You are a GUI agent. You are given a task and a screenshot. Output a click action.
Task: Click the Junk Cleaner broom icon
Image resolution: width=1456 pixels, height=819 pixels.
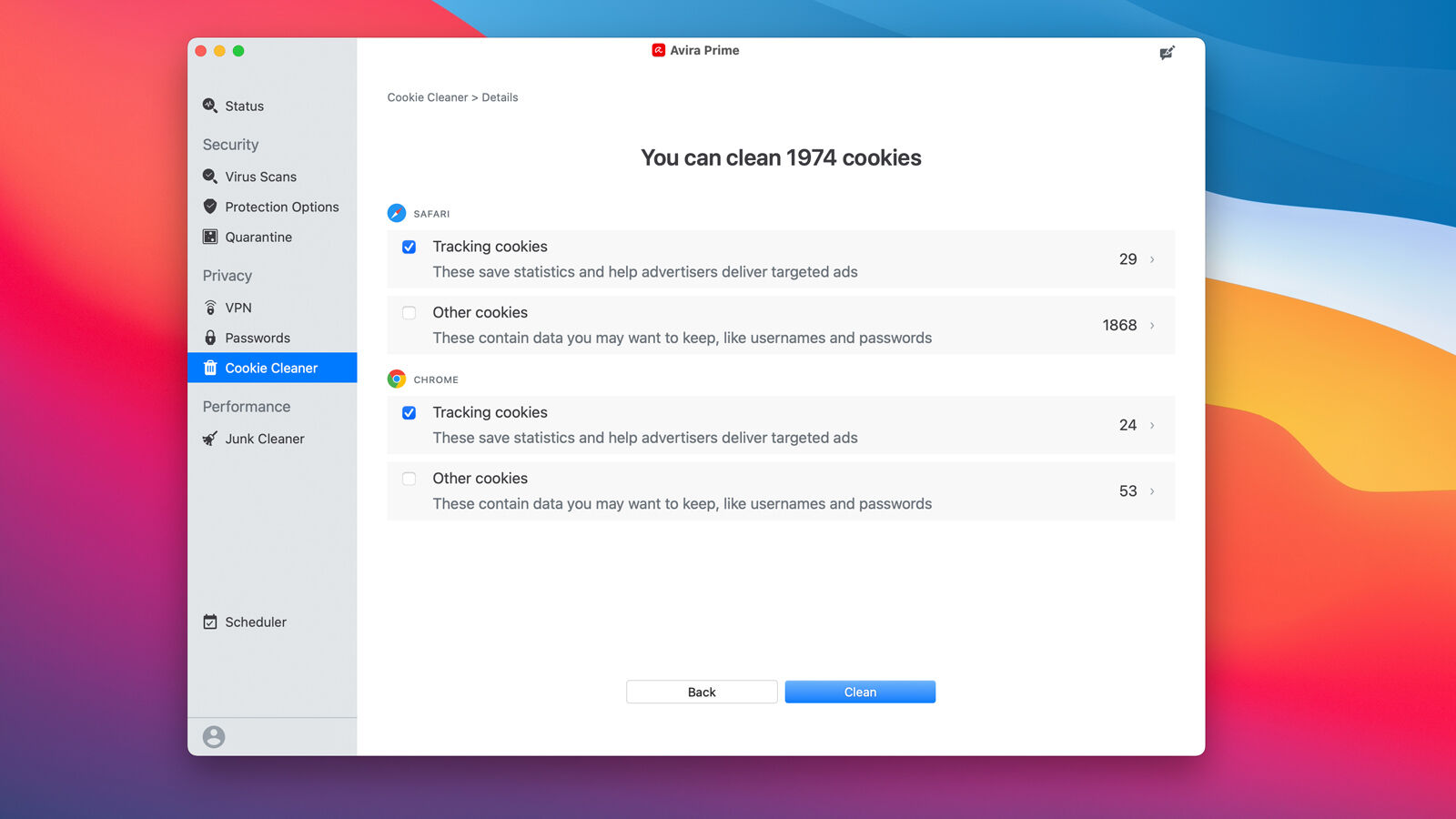point(210,439)
